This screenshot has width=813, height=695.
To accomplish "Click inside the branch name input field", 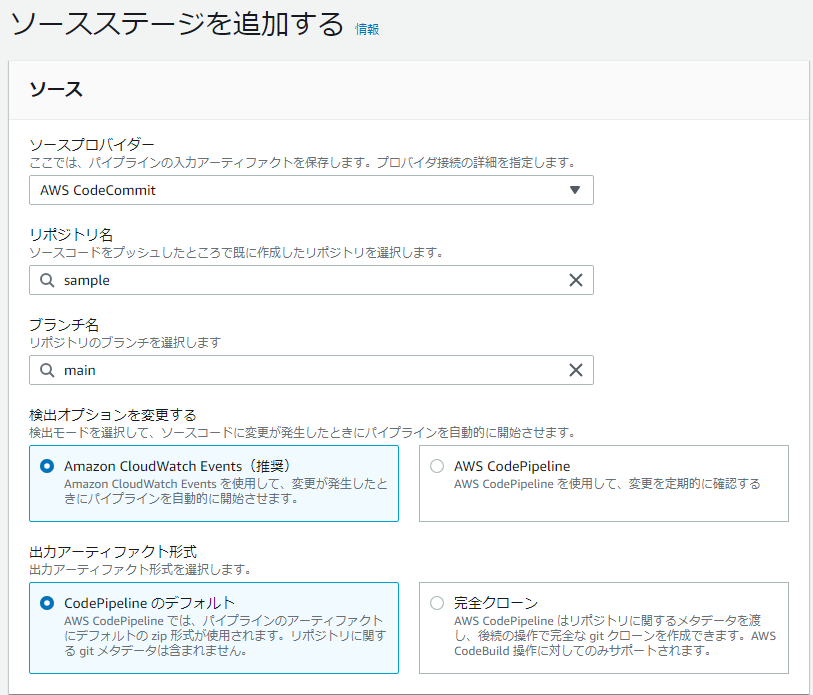I will (x=300, y=370).
